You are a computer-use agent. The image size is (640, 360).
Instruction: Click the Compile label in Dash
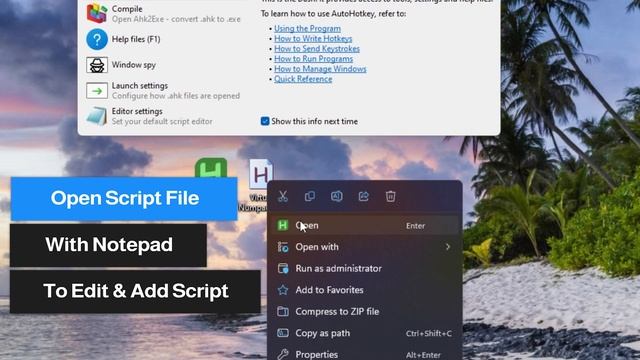click(x=127, y=9)
